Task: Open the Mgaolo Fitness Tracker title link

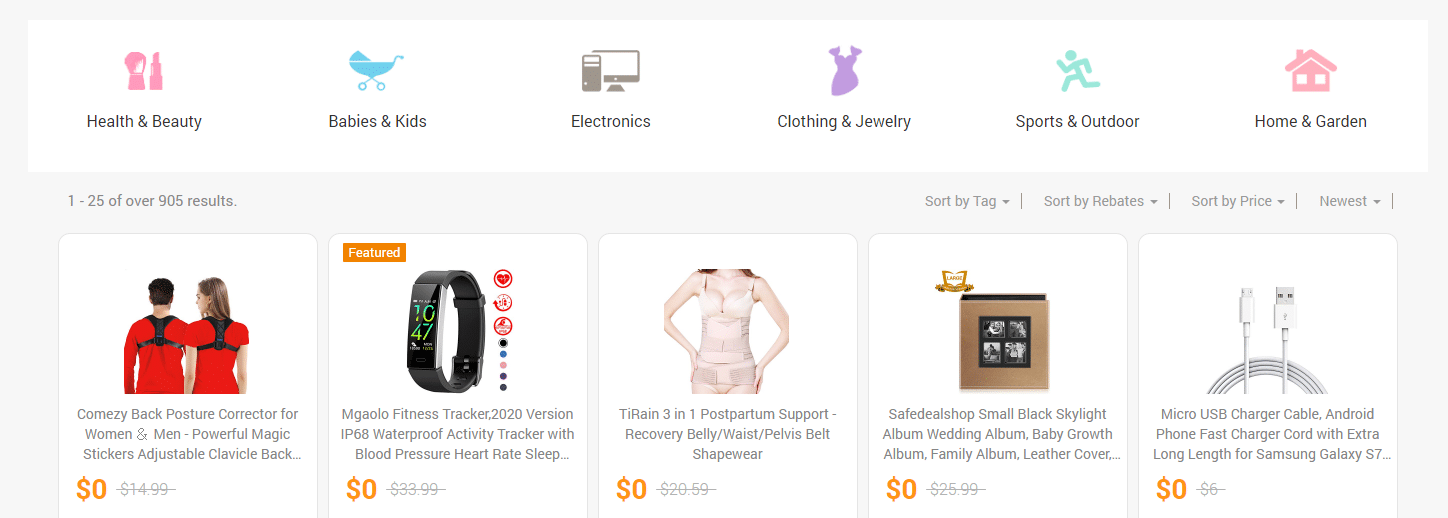Action: [x=458, y=434]
